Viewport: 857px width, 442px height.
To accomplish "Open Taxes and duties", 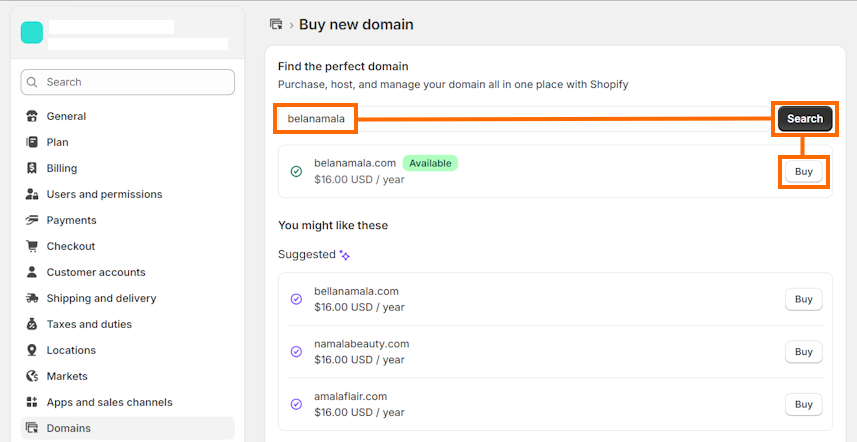I will pos(127,324).
